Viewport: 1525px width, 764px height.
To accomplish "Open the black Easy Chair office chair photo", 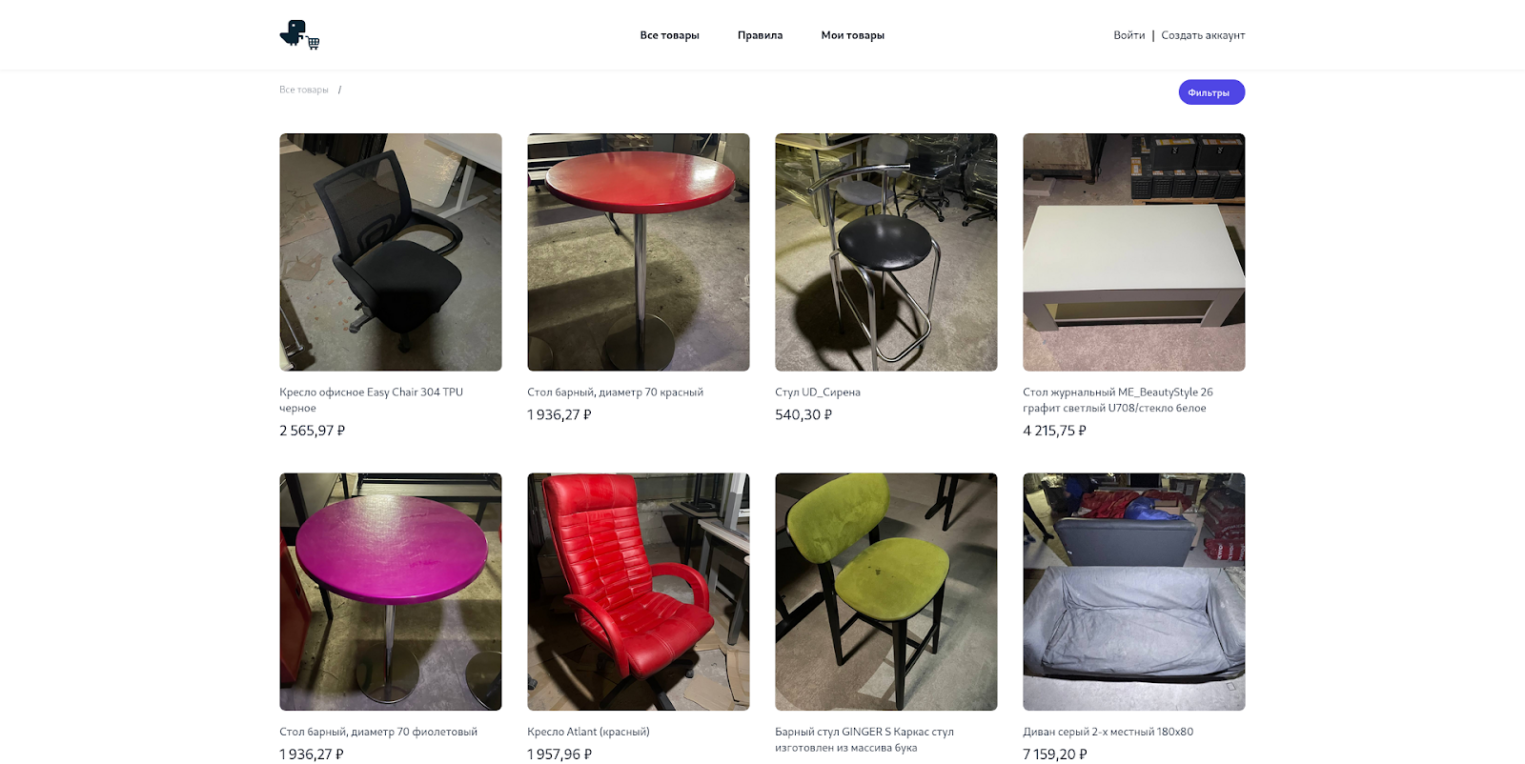I will [x=390, y=252].
